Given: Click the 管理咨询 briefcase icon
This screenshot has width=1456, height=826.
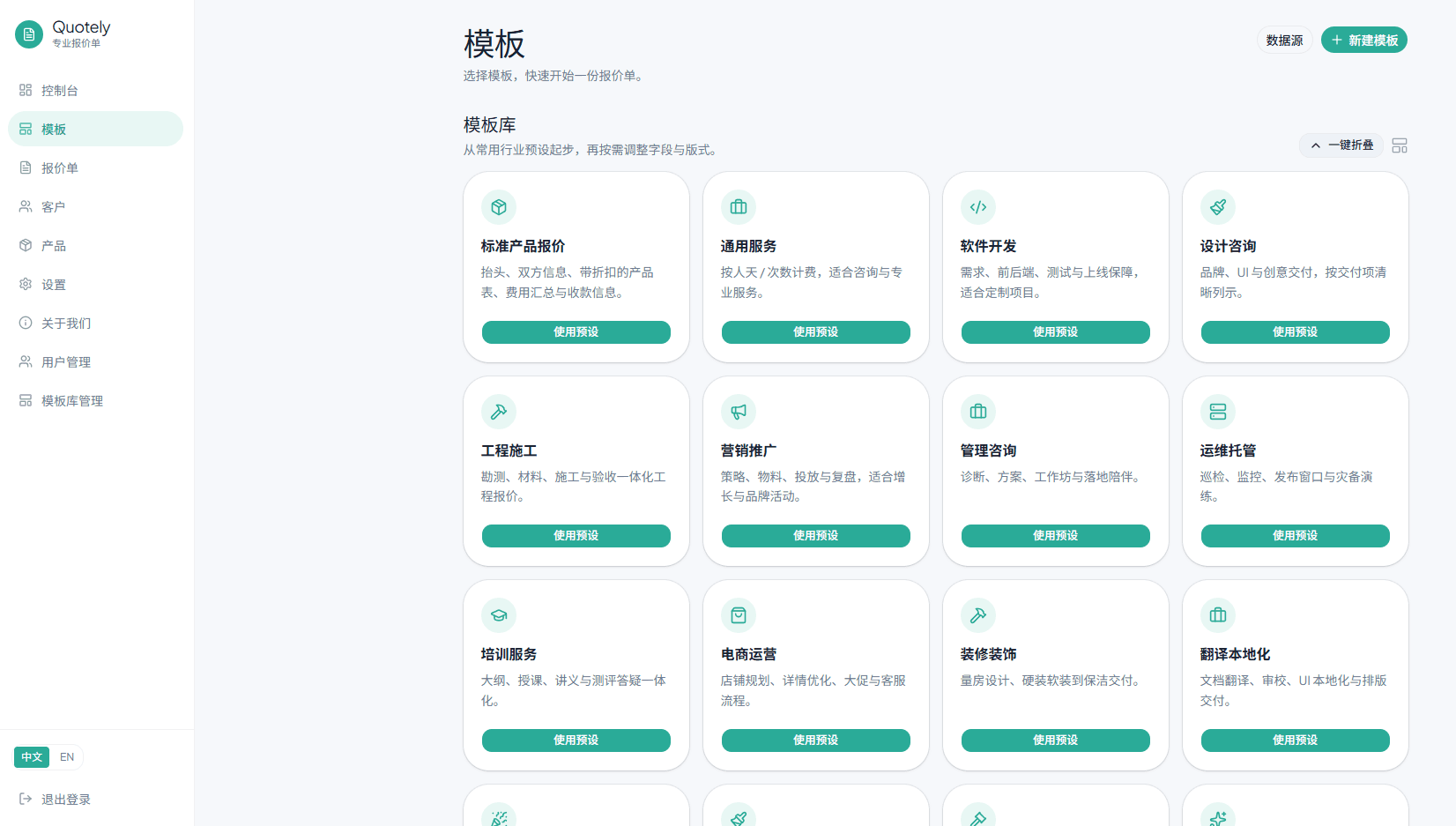Looking at the screenshot, I should 978,412.
